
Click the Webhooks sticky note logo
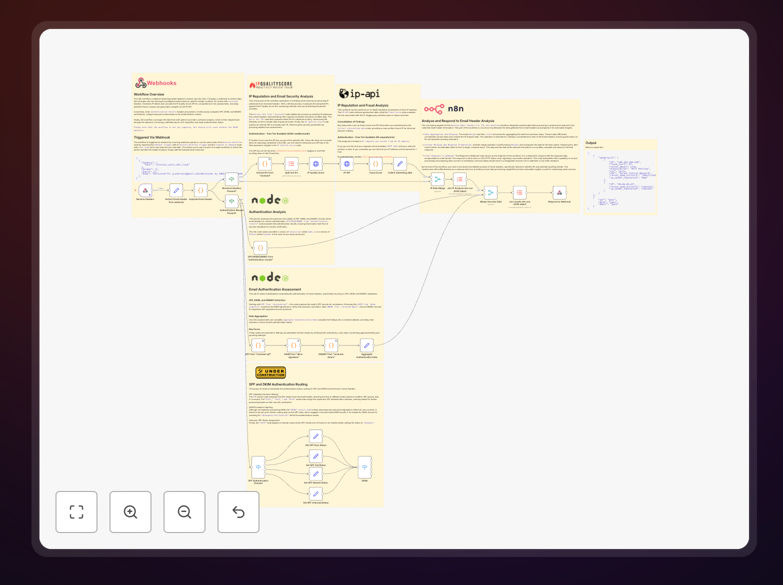pyautogui.click(x=156, y=83)
